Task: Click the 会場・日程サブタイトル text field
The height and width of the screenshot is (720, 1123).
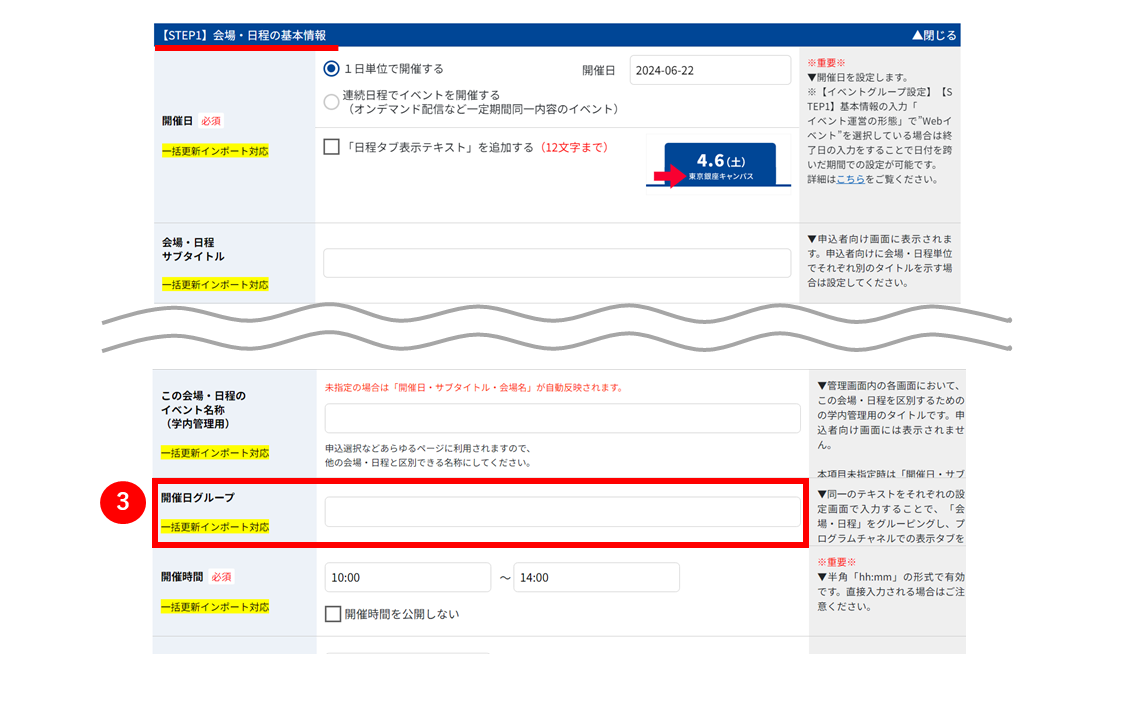Action: coord(557,263)
